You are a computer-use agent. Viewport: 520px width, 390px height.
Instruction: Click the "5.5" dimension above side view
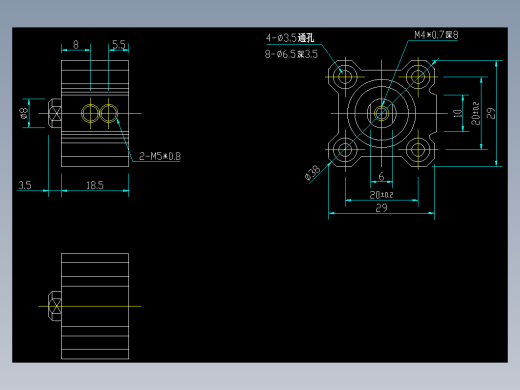tap(119, 44)
